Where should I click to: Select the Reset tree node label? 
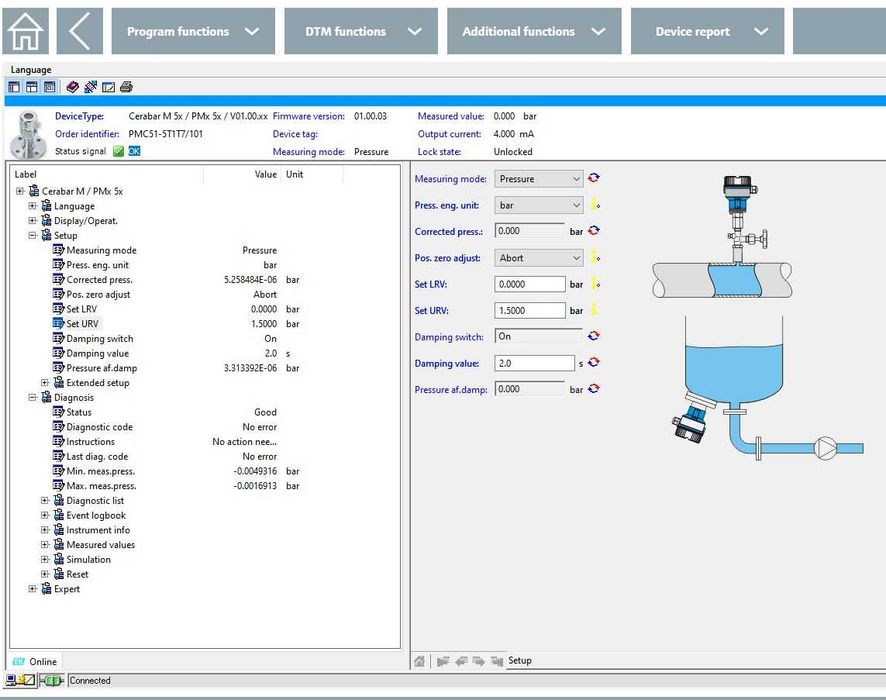pyautogui.click(x=77, y=574)
